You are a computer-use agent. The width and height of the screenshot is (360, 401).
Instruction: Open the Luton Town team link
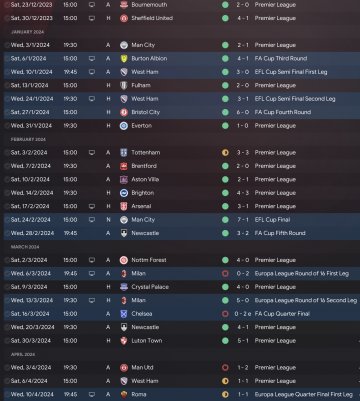coord(147,341)
